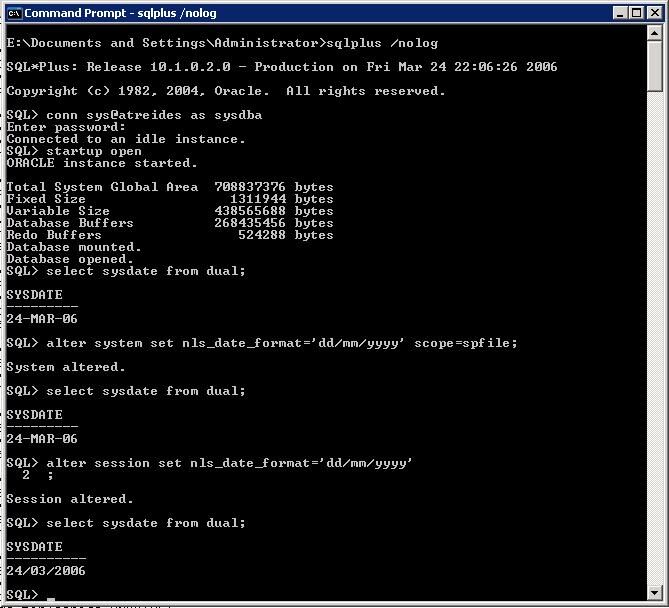The image size is (669, 608).
Task: Close the Command Prompt window
Action: coord(654,13)
